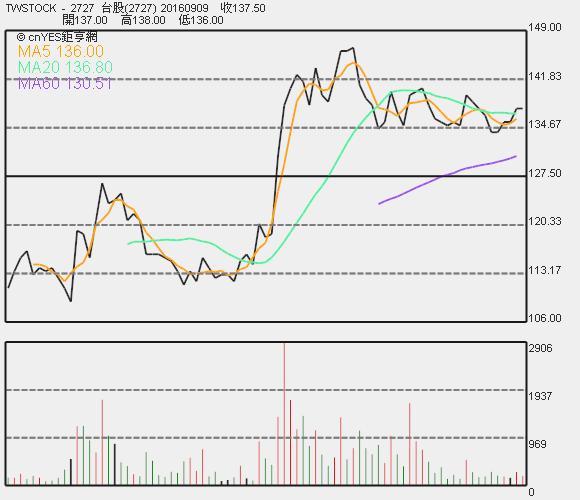Screen dimensions: 580x500
Task: Click the closing price 137.50 text
Action: 243,8
